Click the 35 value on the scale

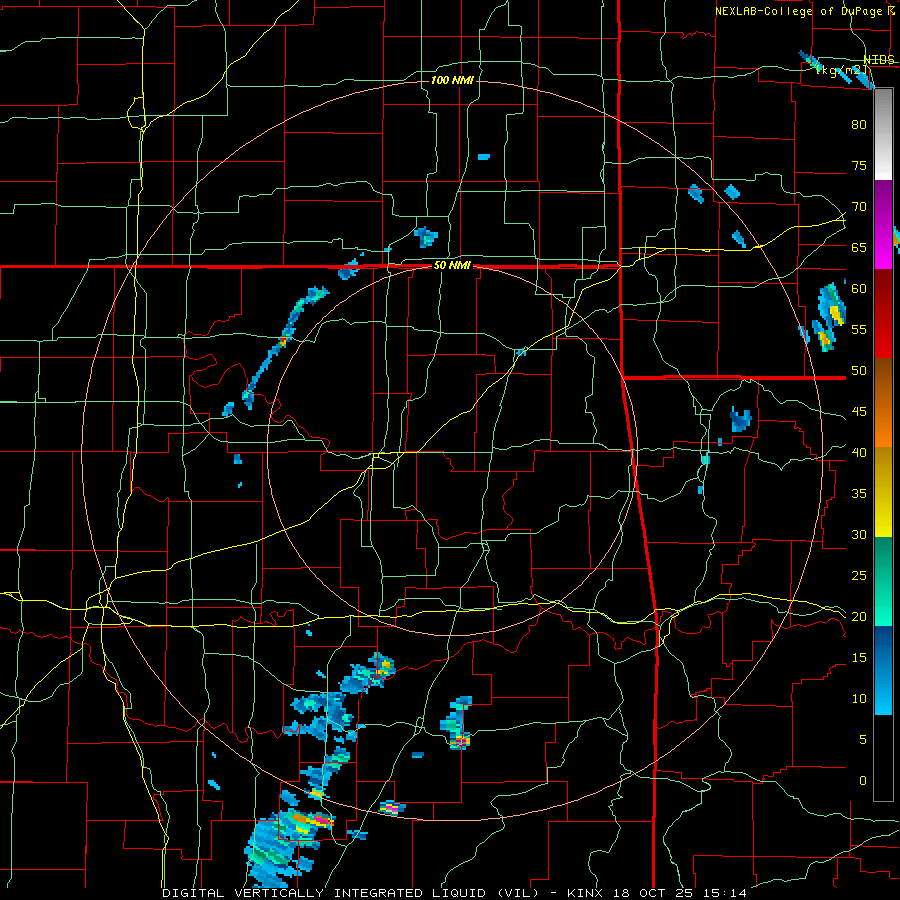[x=859, y=494]
